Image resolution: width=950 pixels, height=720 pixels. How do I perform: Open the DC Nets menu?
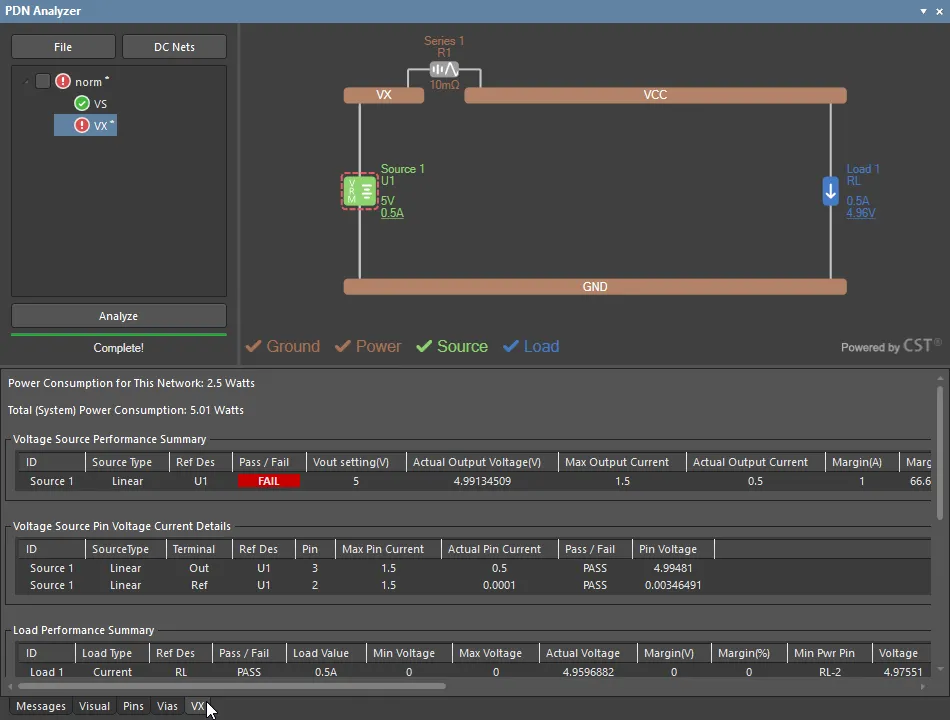pyautogui.click(x=174, y=47)
